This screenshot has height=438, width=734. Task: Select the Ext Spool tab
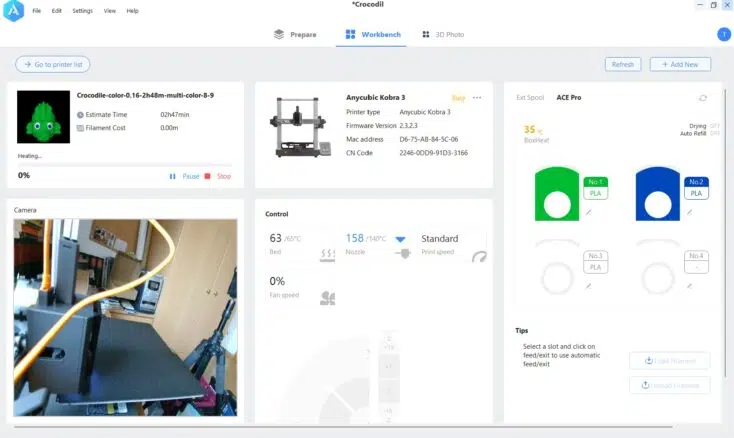[530, 98]
